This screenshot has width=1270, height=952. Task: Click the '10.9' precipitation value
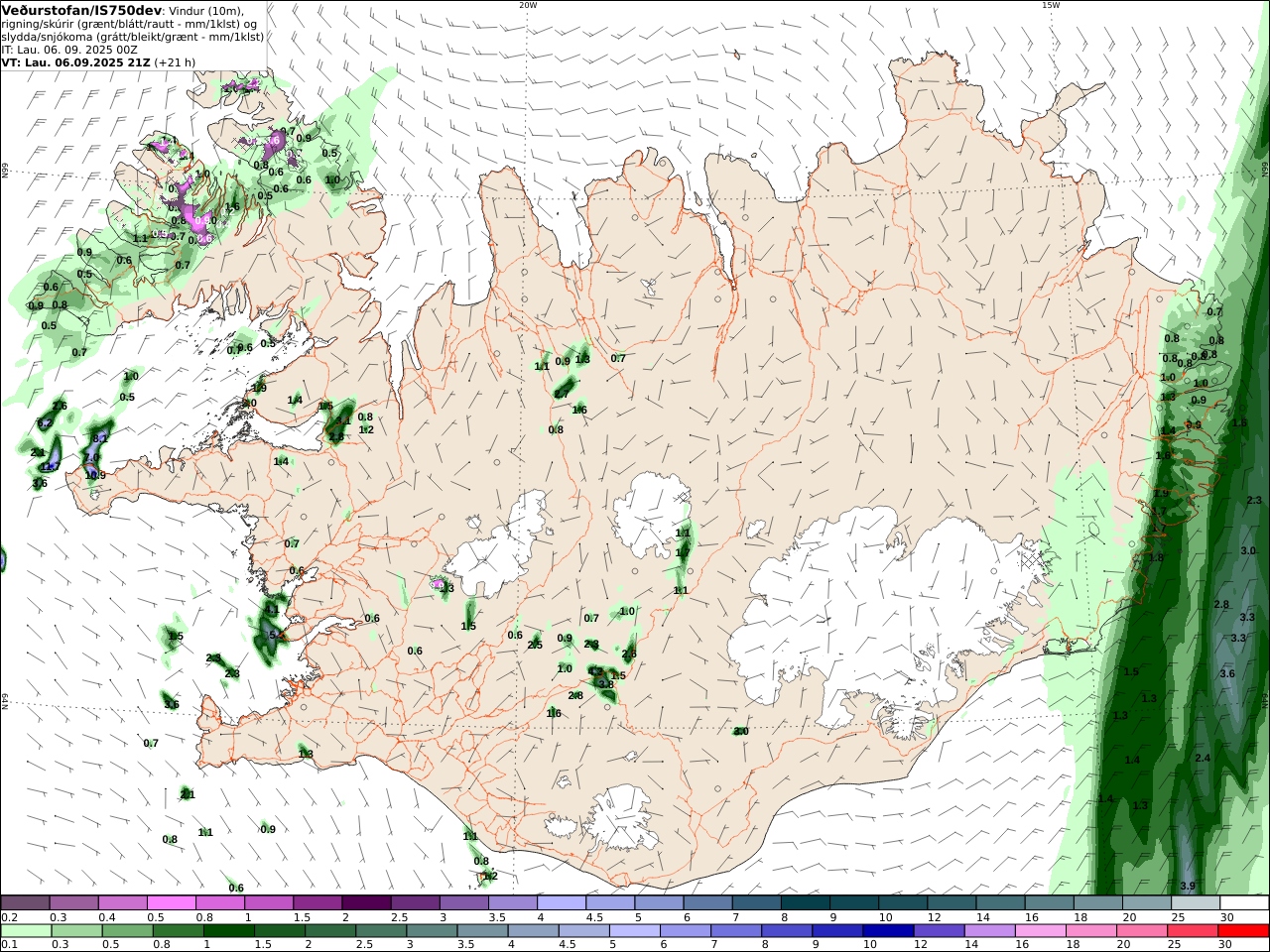95,475
